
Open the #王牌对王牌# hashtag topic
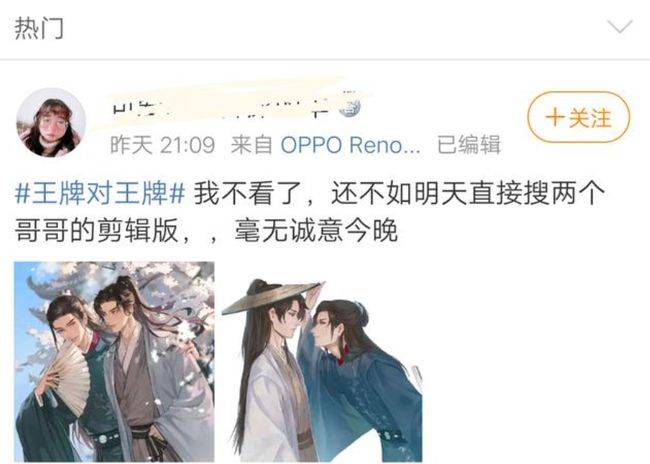pos(100,193)
